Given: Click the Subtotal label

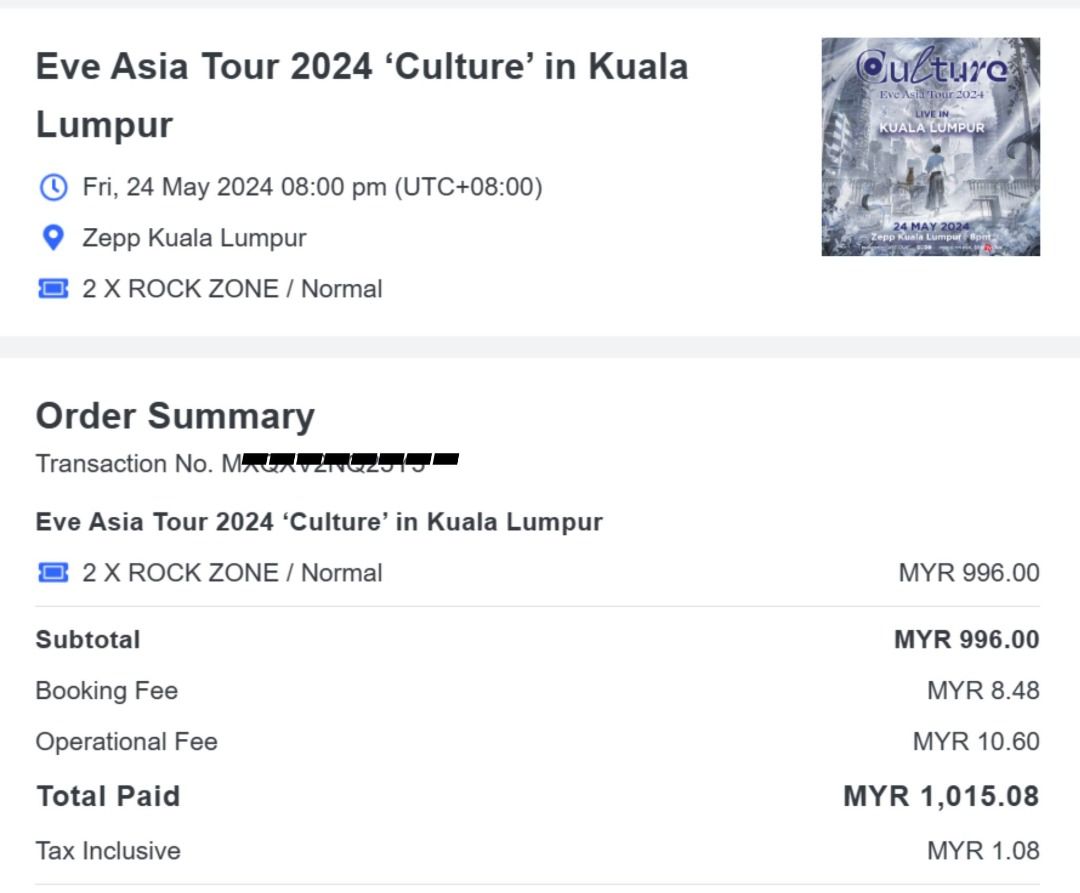Looking at the screenshot, I should [x=88, y=640].
